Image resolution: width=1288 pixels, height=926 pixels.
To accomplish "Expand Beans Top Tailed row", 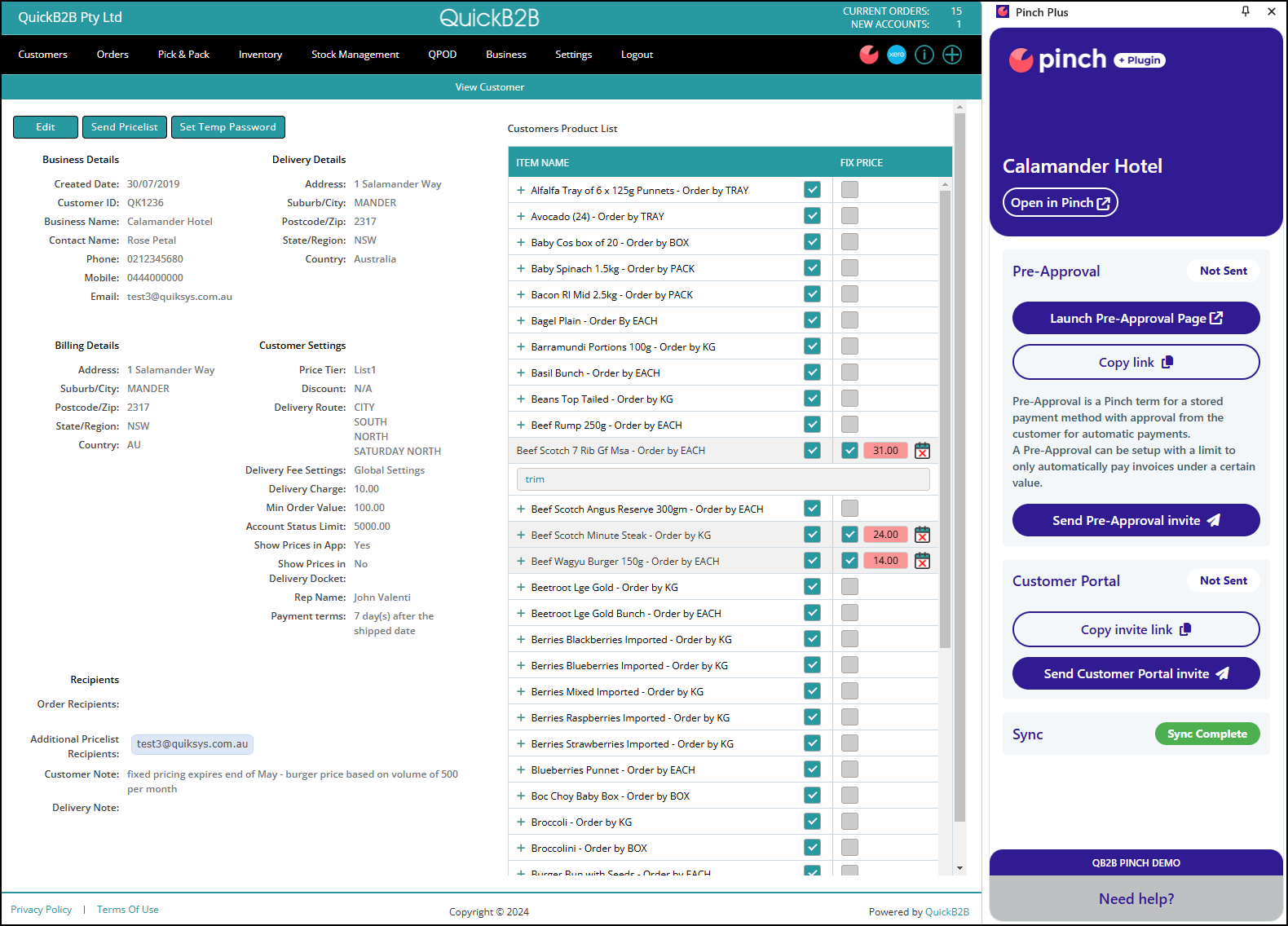I will pos(521,399).
